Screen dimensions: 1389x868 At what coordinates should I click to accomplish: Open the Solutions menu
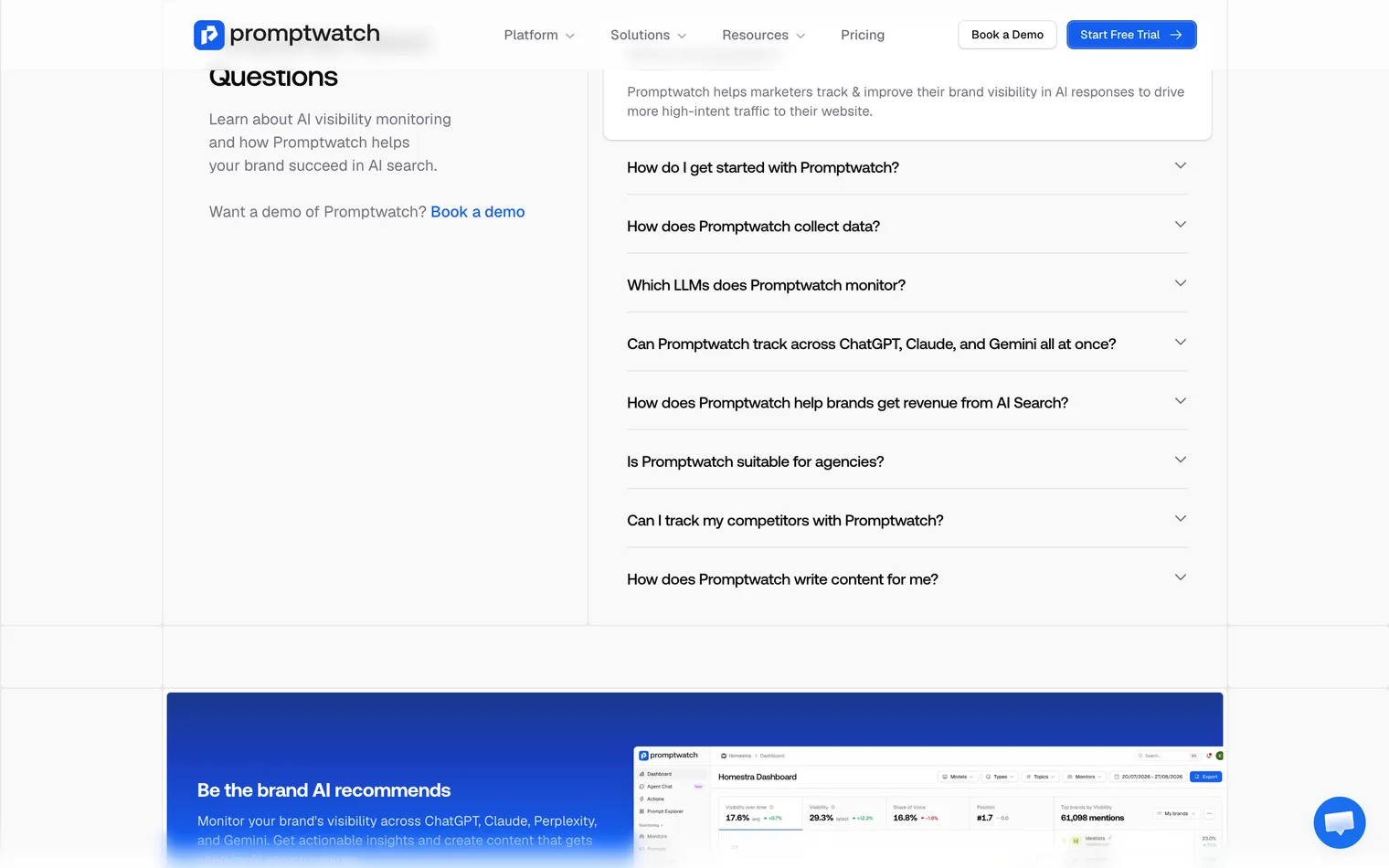pos(648,35)
